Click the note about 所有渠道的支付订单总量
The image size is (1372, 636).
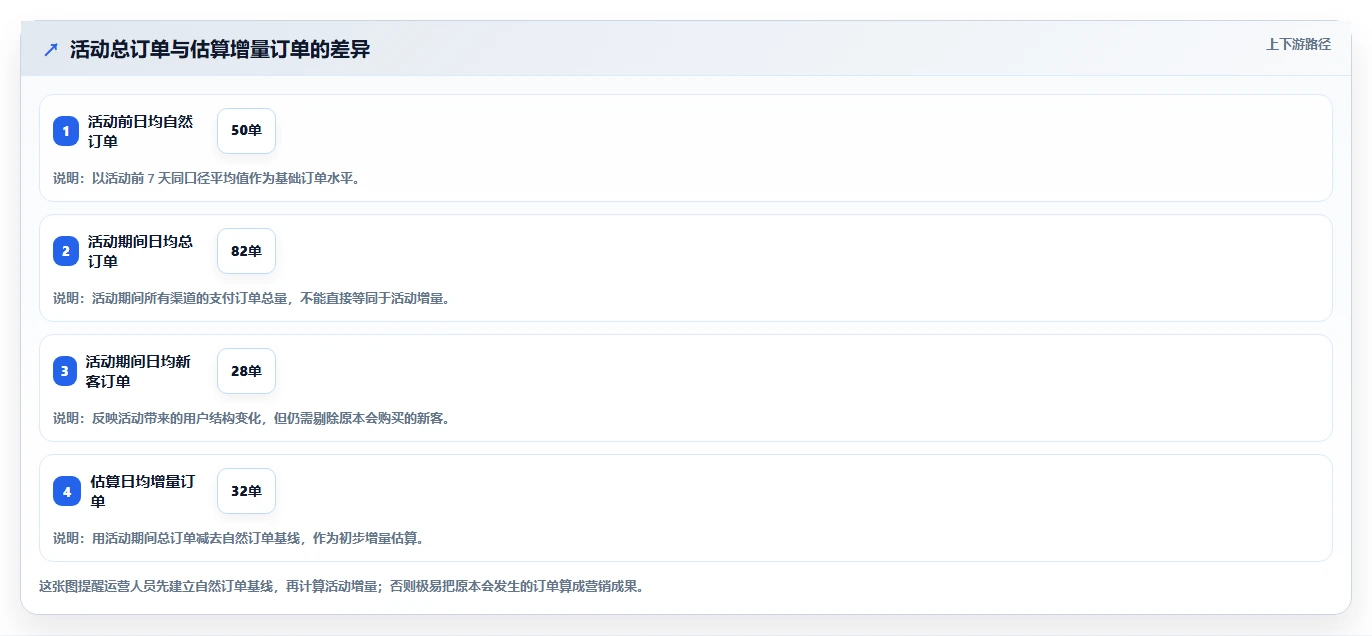coord(251,298)
